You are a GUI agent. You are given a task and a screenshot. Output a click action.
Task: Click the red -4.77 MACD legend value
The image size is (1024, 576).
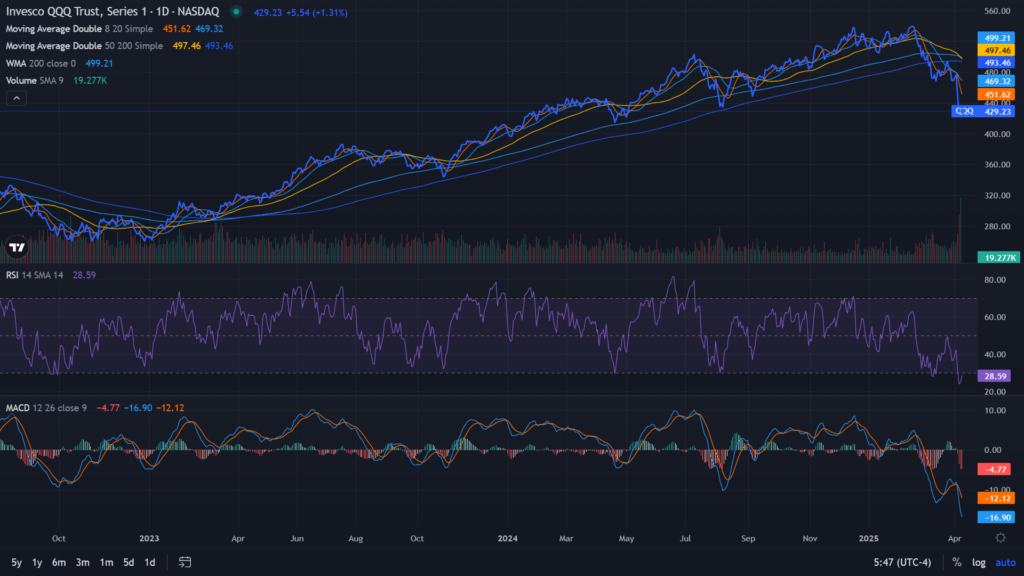(108, 408)
